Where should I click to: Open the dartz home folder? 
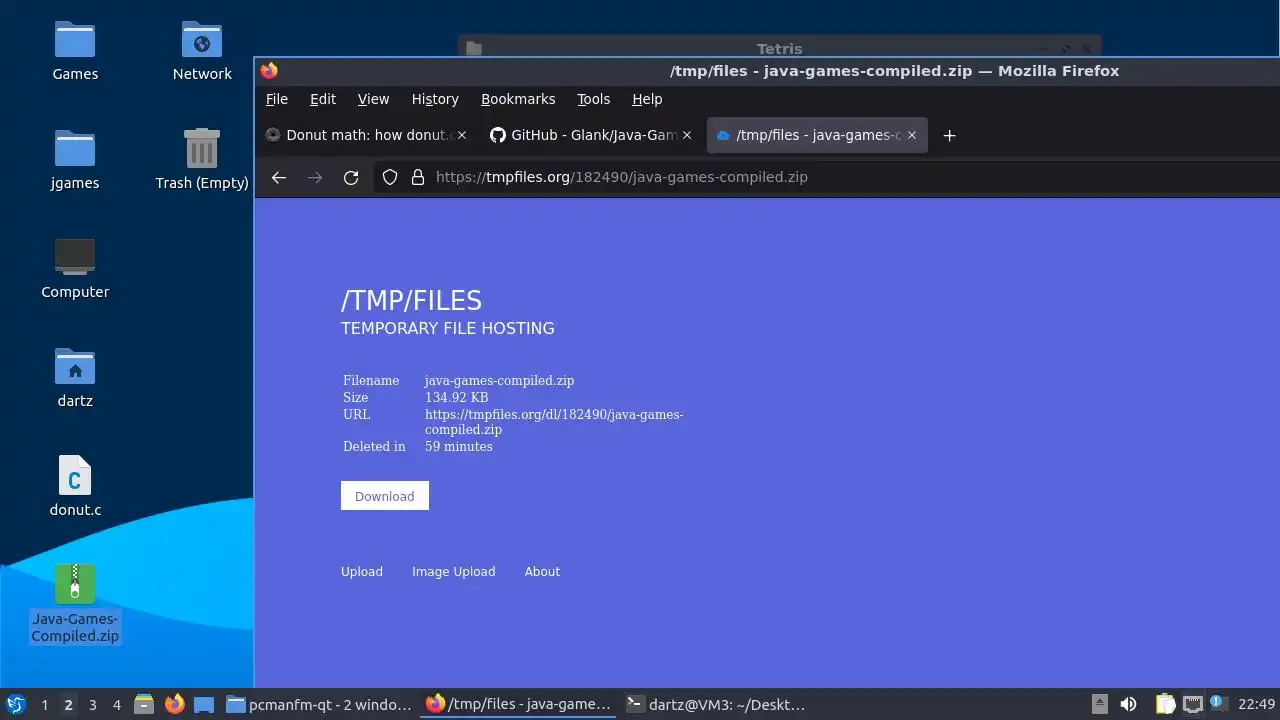coord(75,377)
